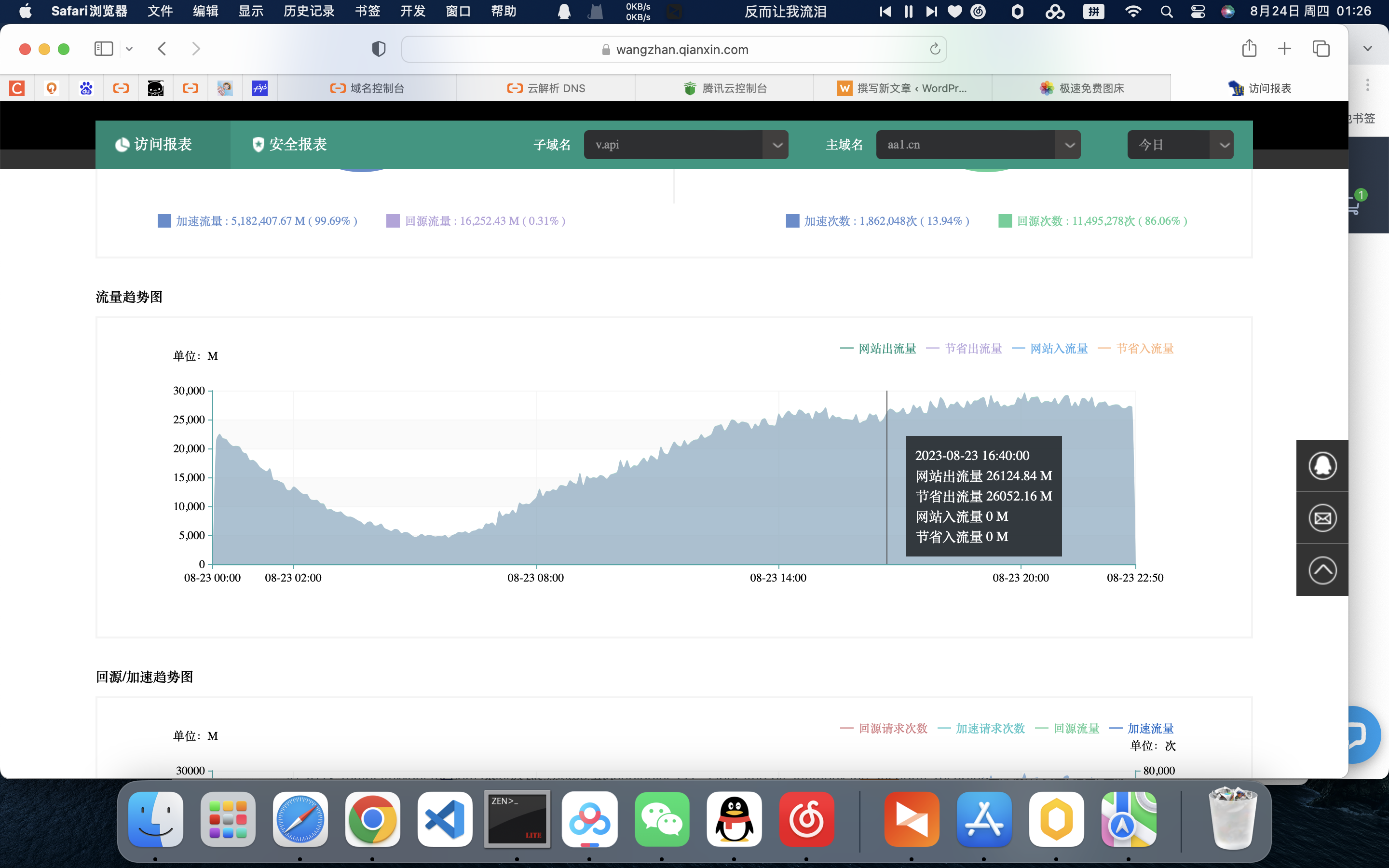
Task: Open QQ penguin app in Dock
Action: 734,819
